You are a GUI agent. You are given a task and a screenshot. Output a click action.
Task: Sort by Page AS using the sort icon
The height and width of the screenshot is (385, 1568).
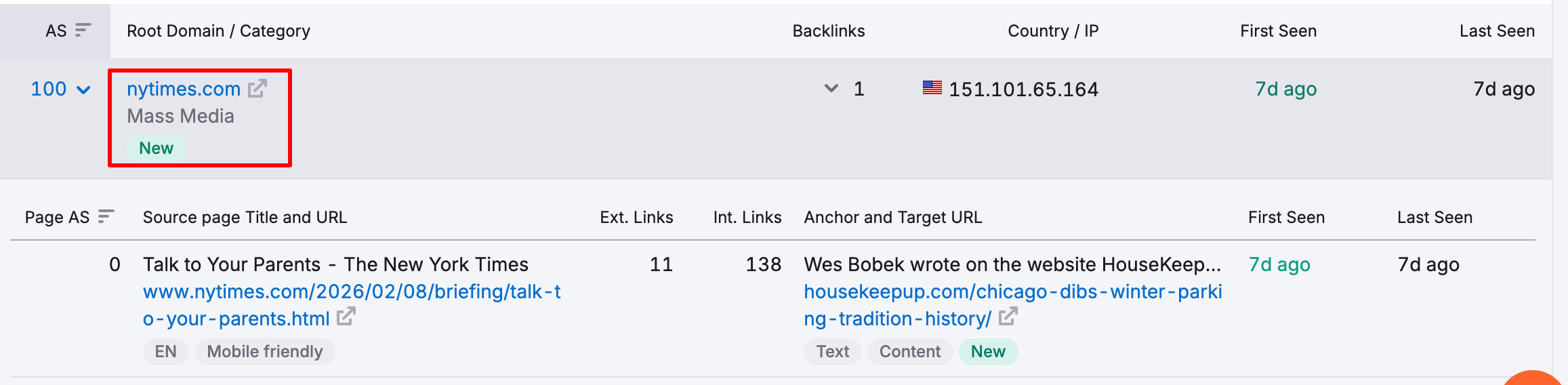(106, 217)
